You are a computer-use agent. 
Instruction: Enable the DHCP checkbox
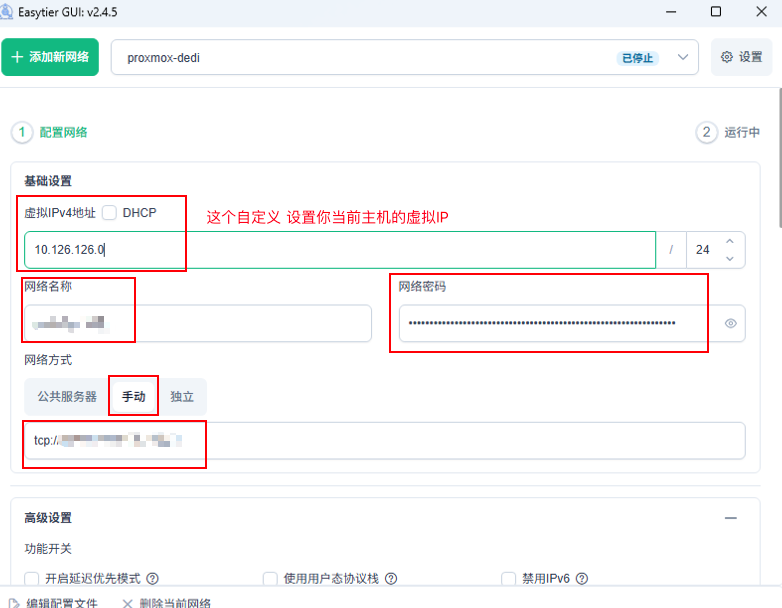coord(109,213)
